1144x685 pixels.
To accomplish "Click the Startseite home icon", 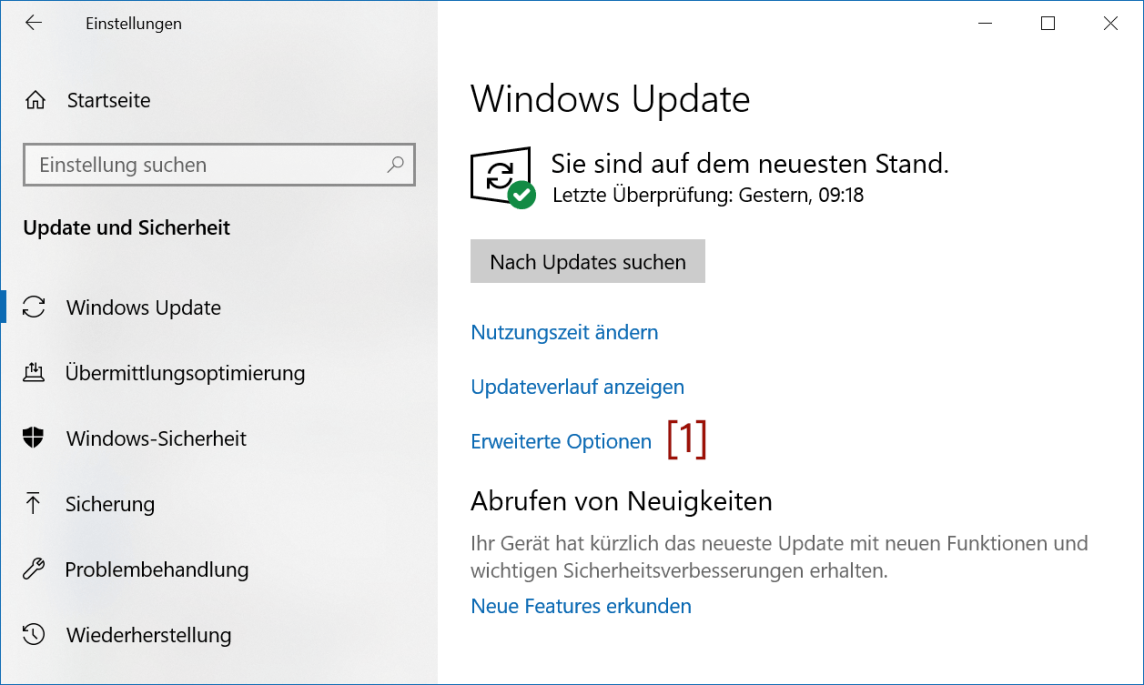I will (x=35, y=100).
